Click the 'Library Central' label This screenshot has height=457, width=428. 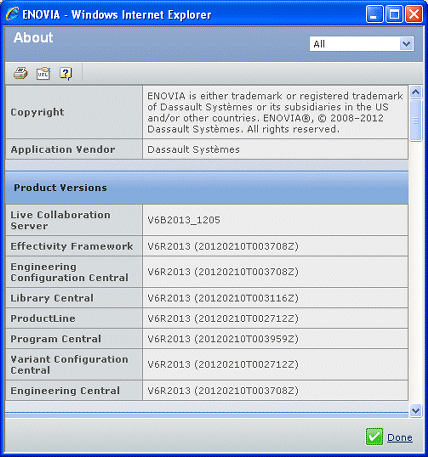click(52, 298)
